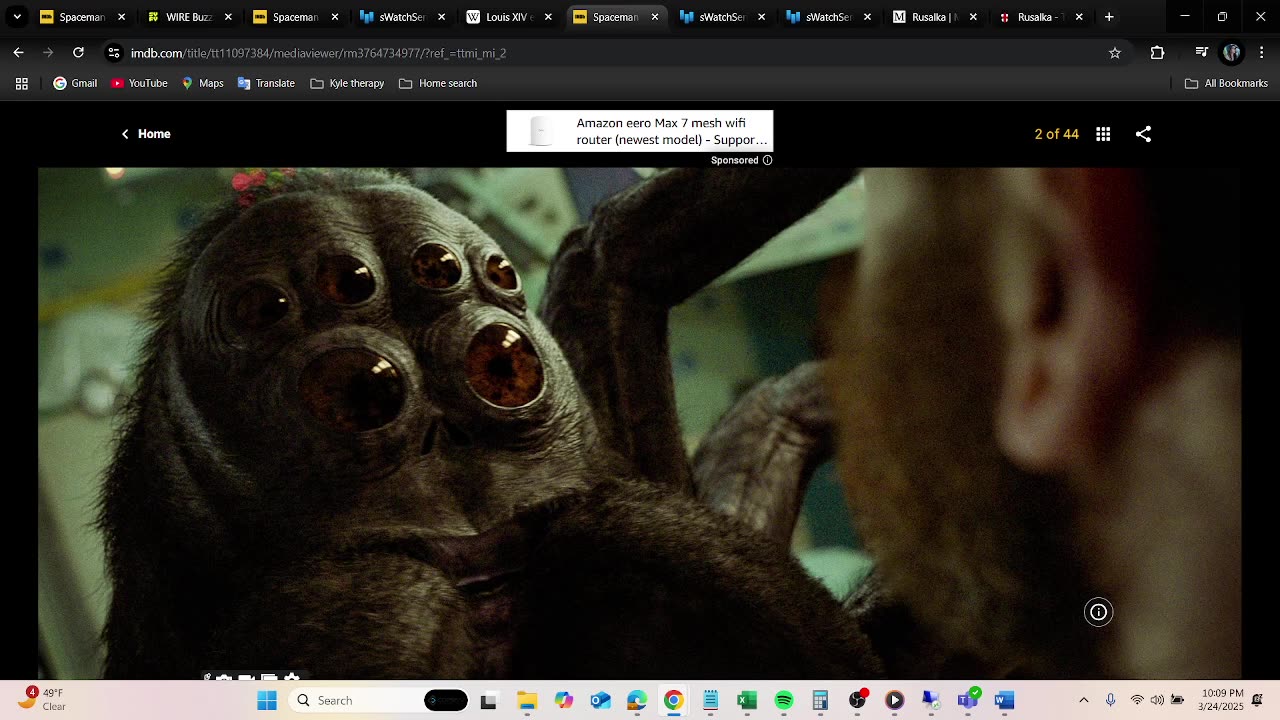Open Excel from taskbar
The height and width of the screenshot is (720, 1280).
pos(747,701)
